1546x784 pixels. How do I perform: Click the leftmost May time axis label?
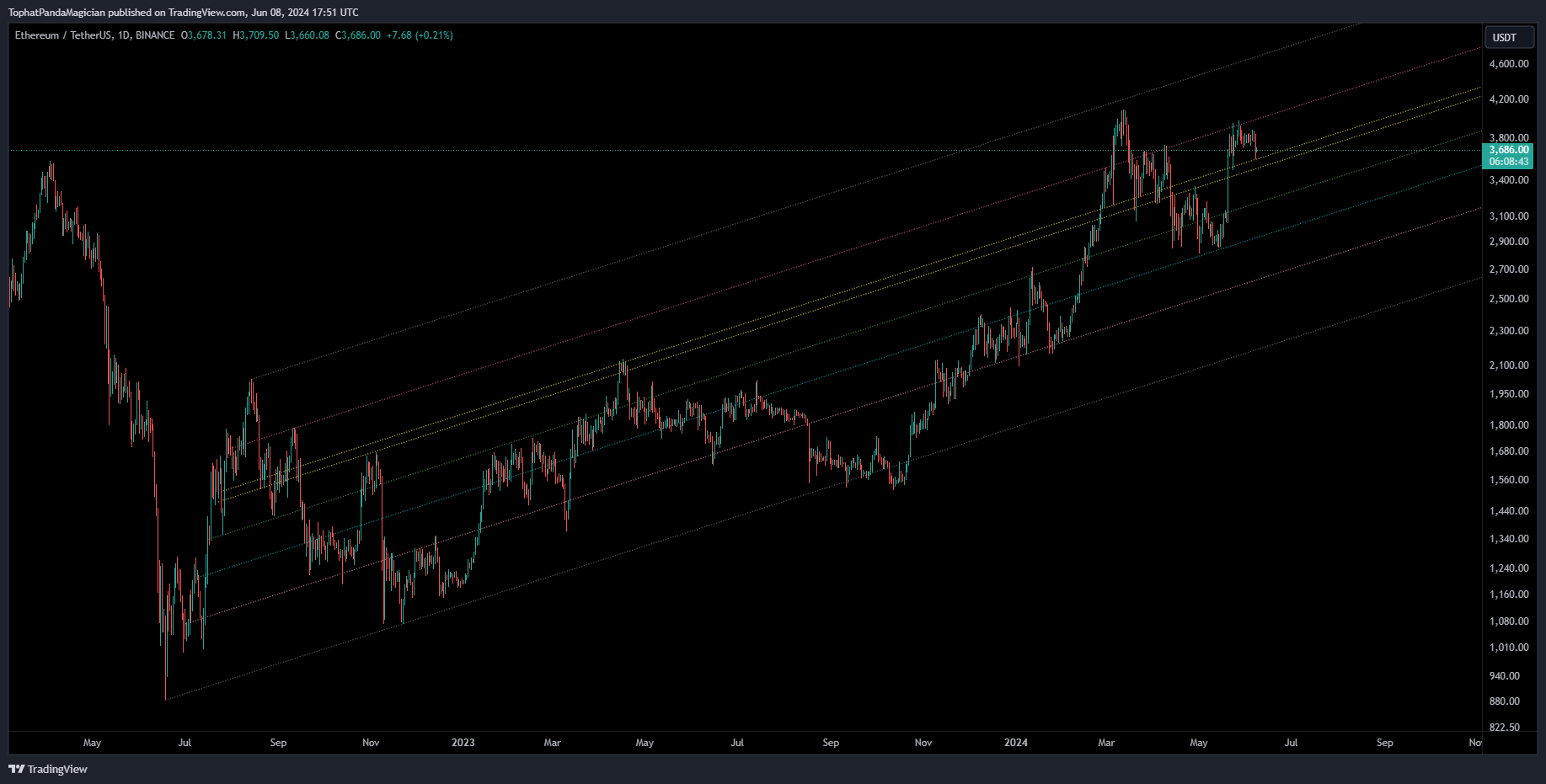point(93,743)
